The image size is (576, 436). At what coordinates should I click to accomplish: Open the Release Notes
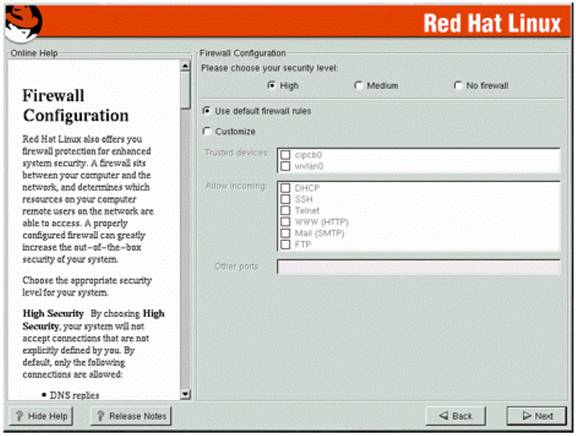pos(131,416)
